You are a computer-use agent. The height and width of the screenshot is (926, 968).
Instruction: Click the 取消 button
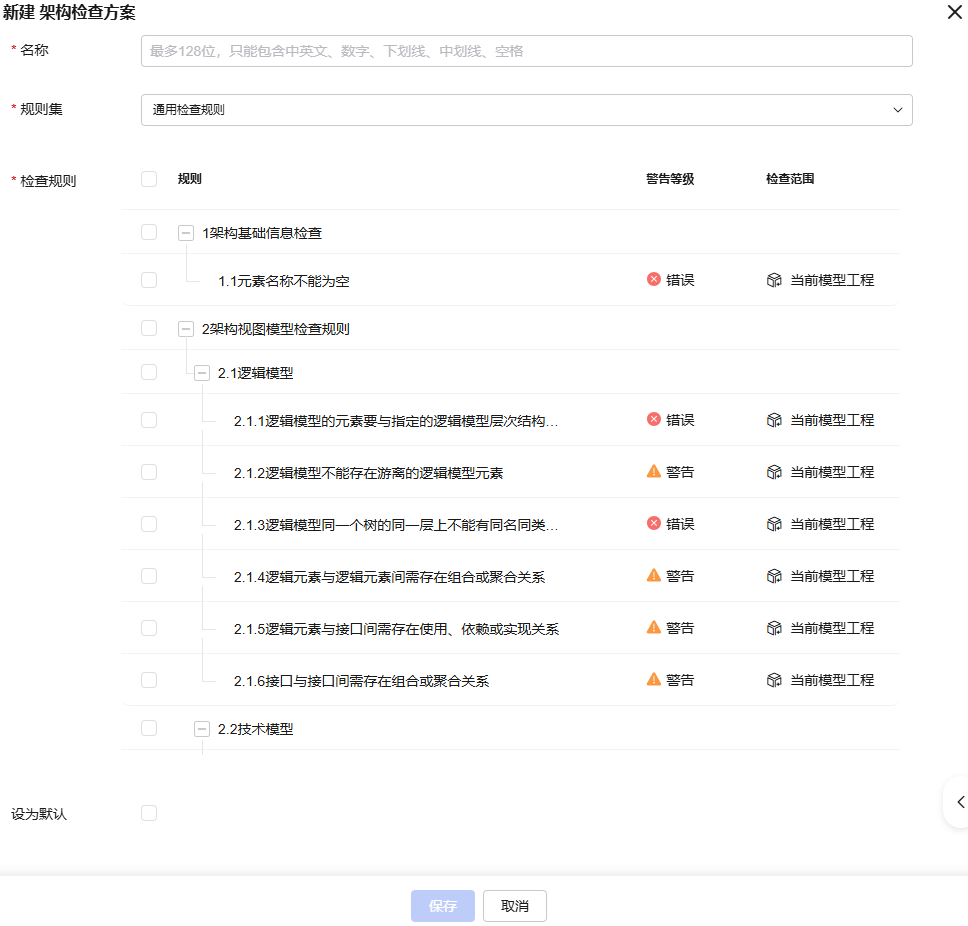[x=514, y=905]
